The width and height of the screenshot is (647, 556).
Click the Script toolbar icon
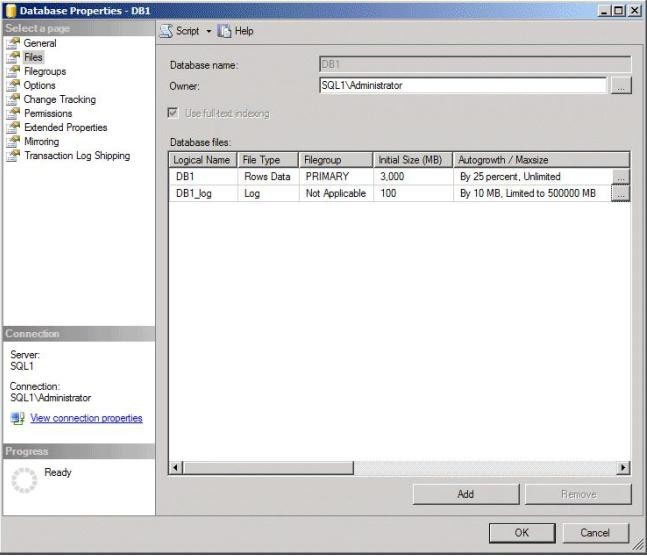[x=166, y=31]
